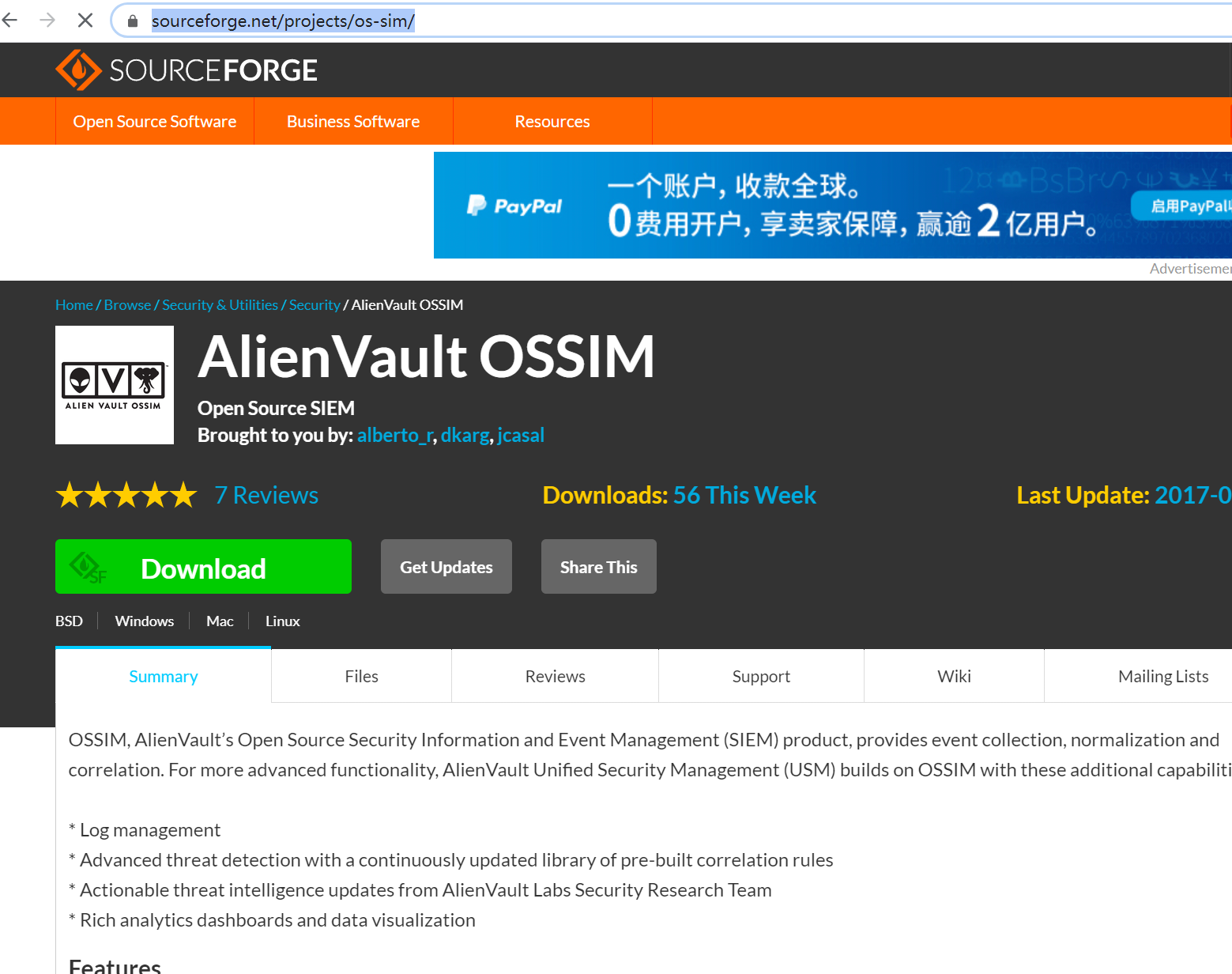This screenshot has width=1232, height=974.
Task: Go to Security & Utilities in the breadcrumb
Action: [x=220, y=304]
